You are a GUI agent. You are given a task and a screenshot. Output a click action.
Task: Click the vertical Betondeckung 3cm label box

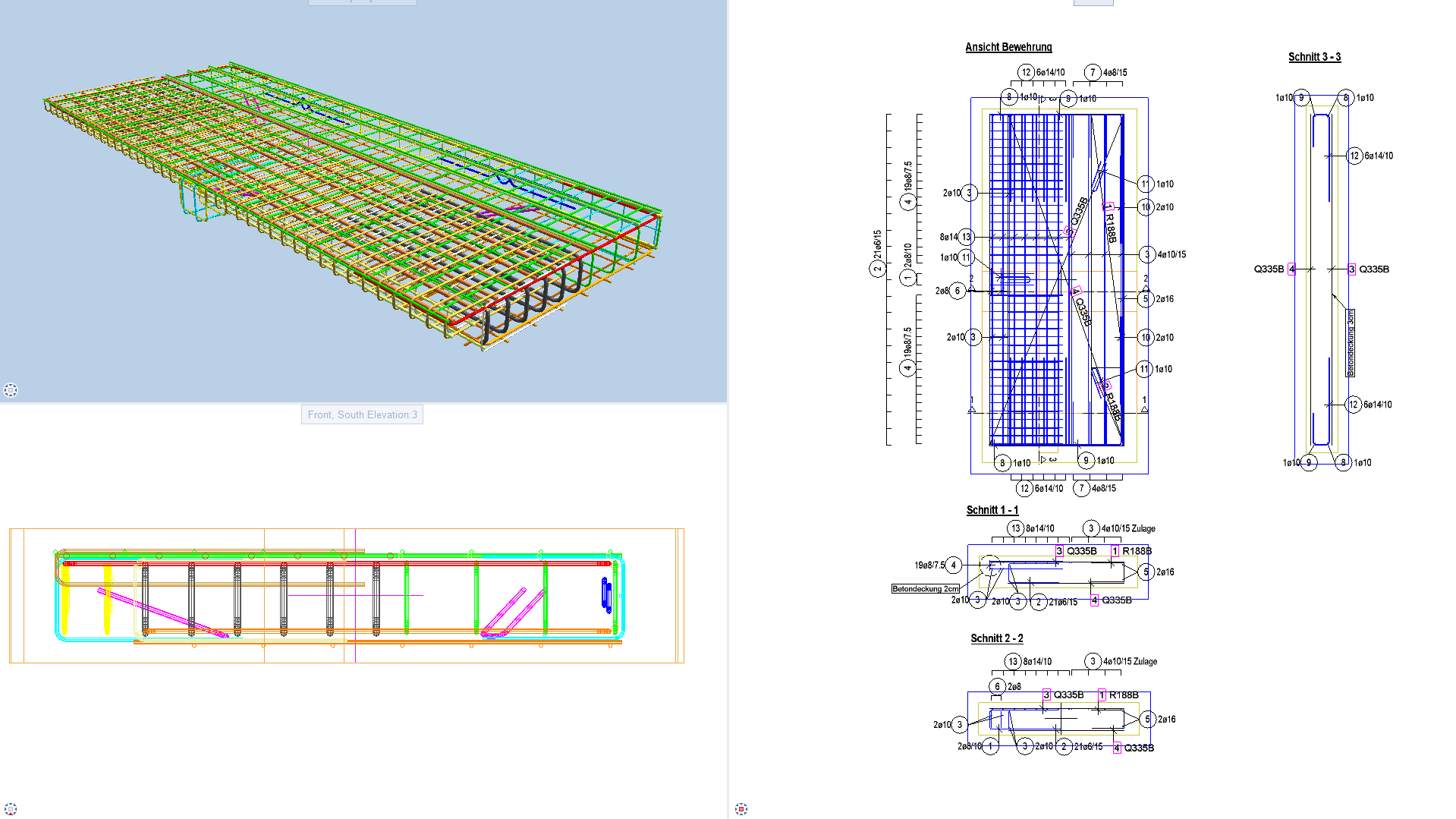coord(1351,342)
